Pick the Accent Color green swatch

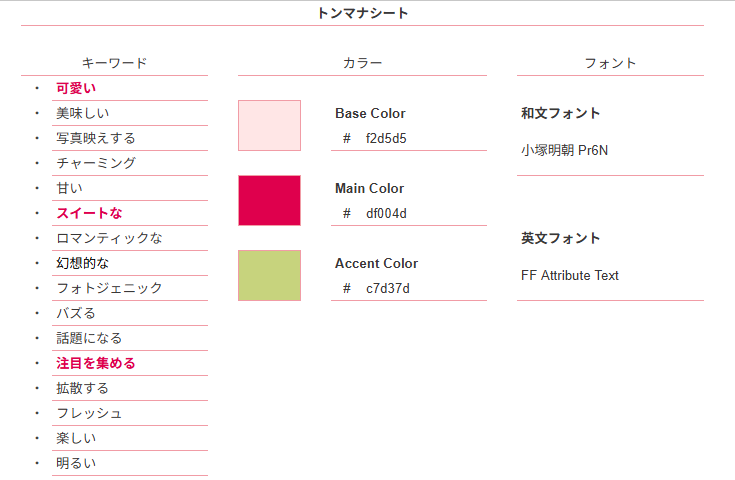tap(269, 275)
